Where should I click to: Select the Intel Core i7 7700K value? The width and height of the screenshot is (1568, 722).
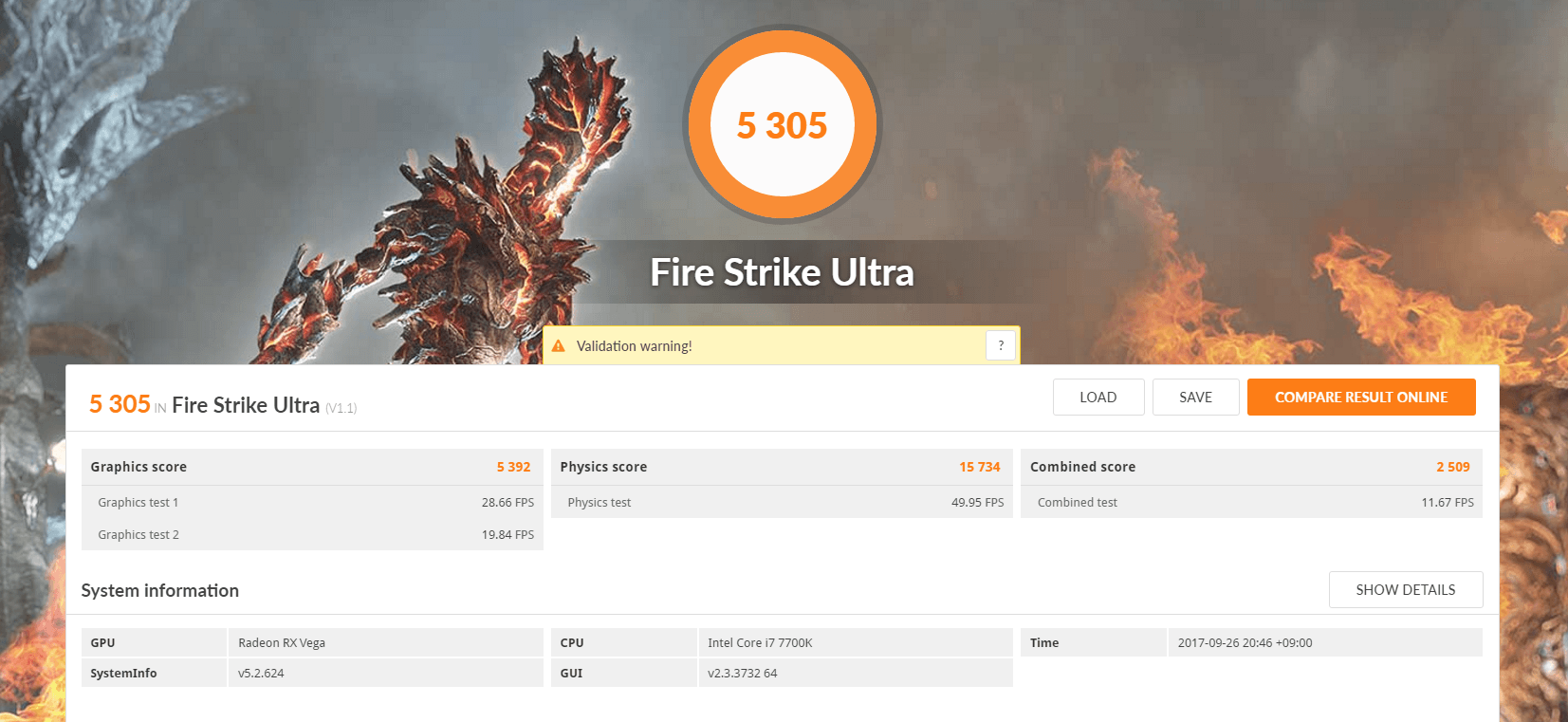pyautogui.click(x=760, y=642)
